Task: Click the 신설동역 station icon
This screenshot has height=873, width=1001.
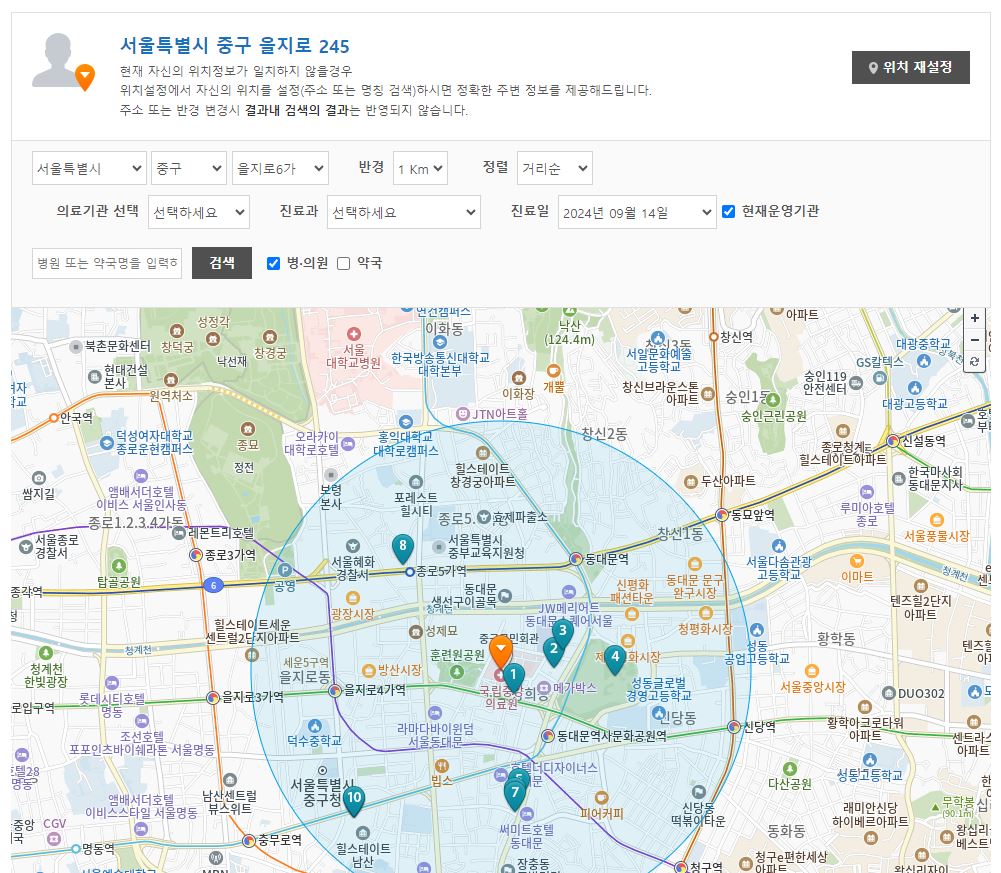Action: (893, 441)
